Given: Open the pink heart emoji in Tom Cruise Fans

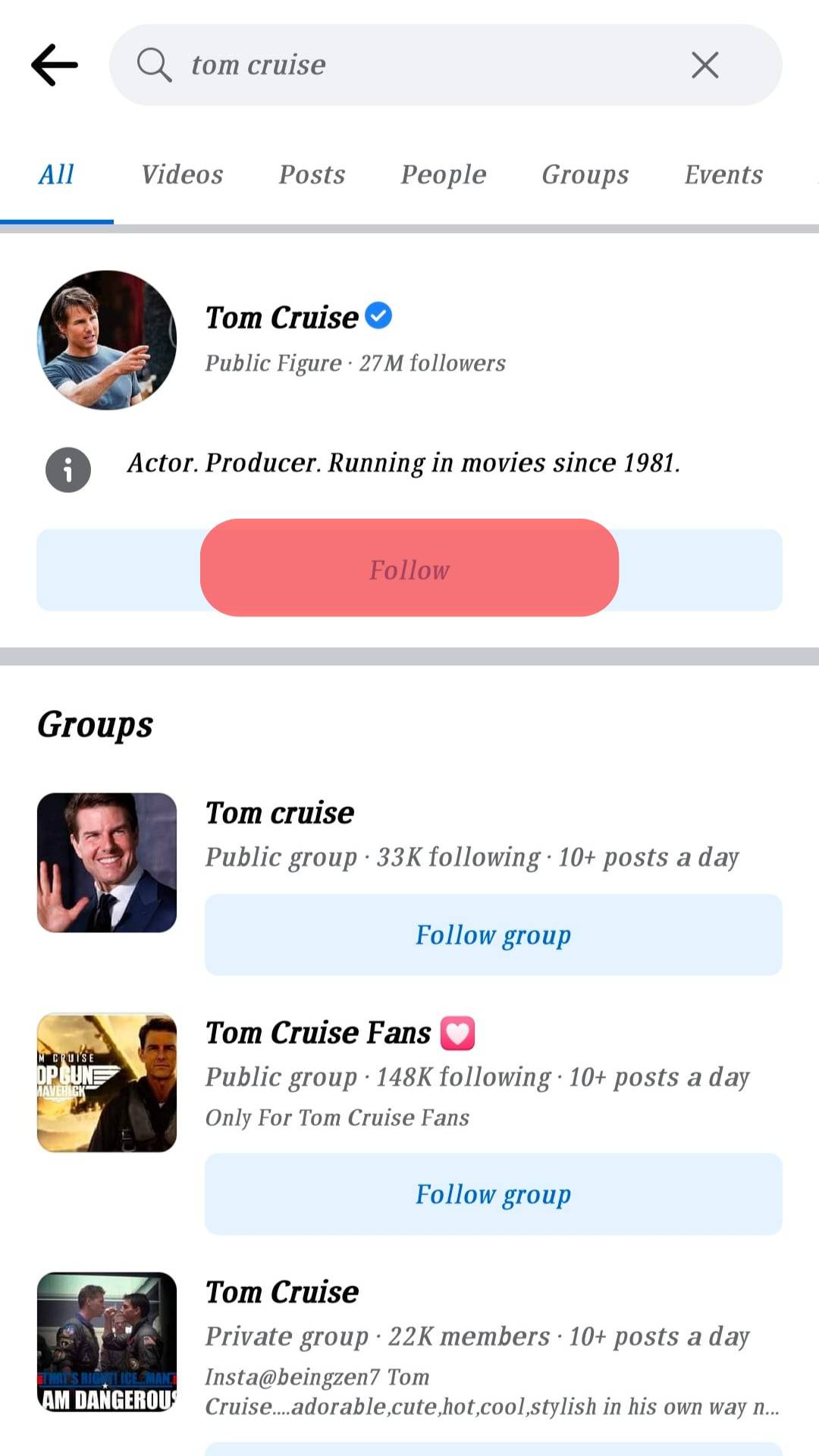Looking at the screenshot, I should [457, 1033].
